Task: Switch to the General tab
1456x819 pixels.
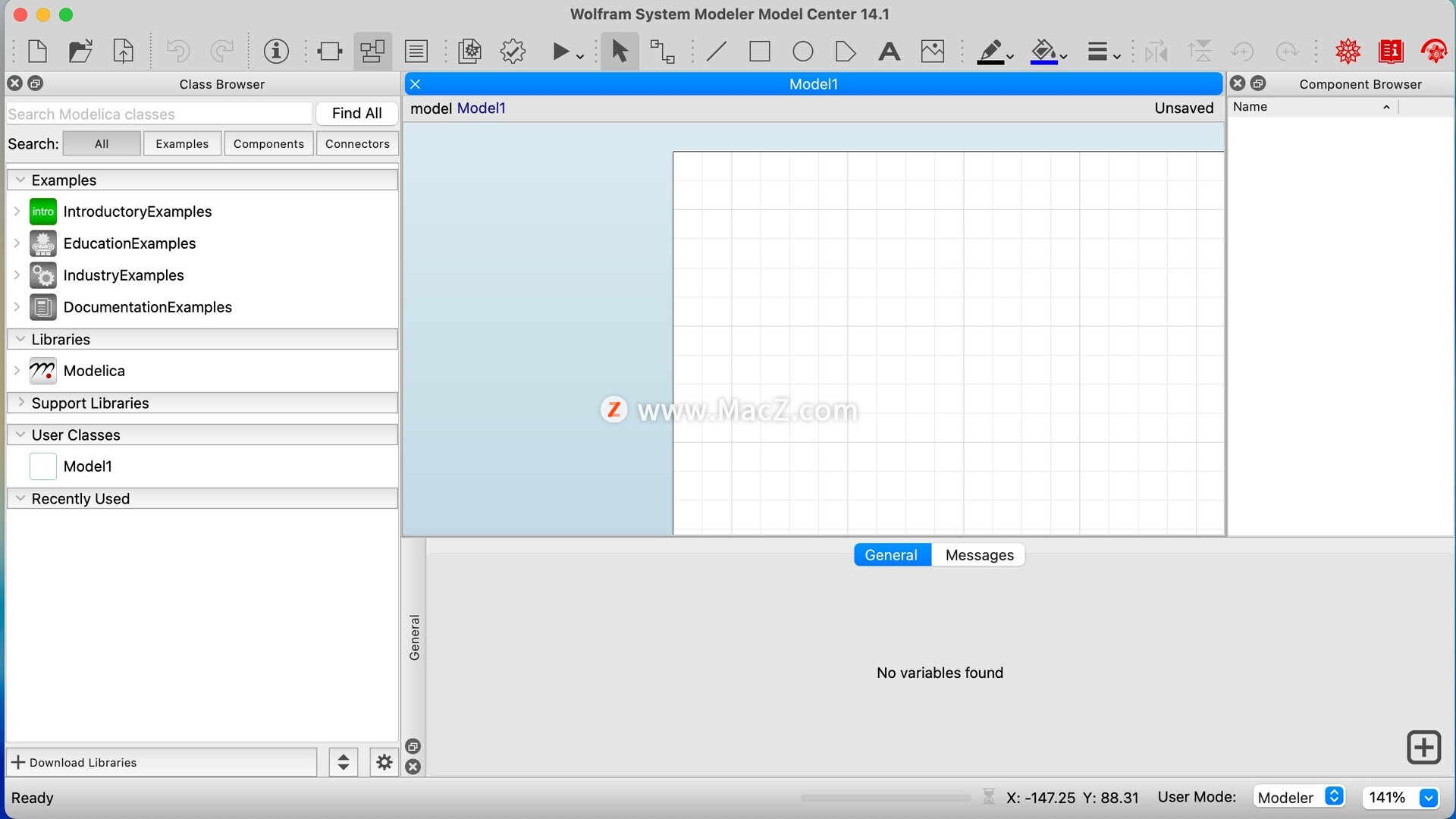Action: [892, 555]
